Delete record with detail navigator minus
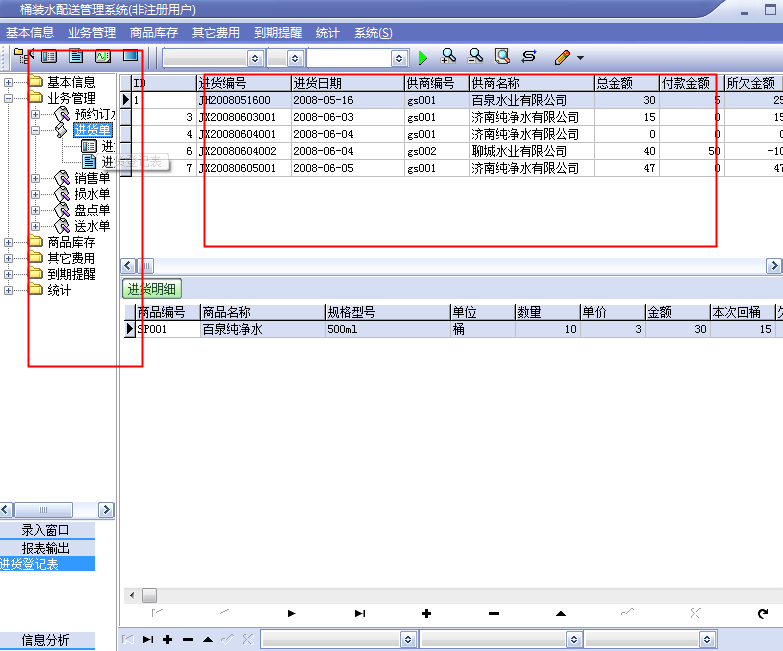The height and width of the screenshot is (651, 783). pos(494,614)
